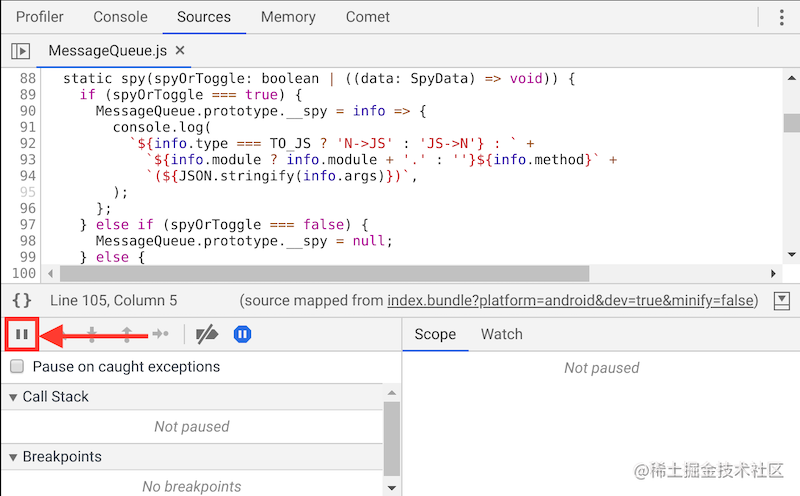This screenshot has width=800, height=496.
Task: Show the file navigator sidebar
Action: click(21, 51)
